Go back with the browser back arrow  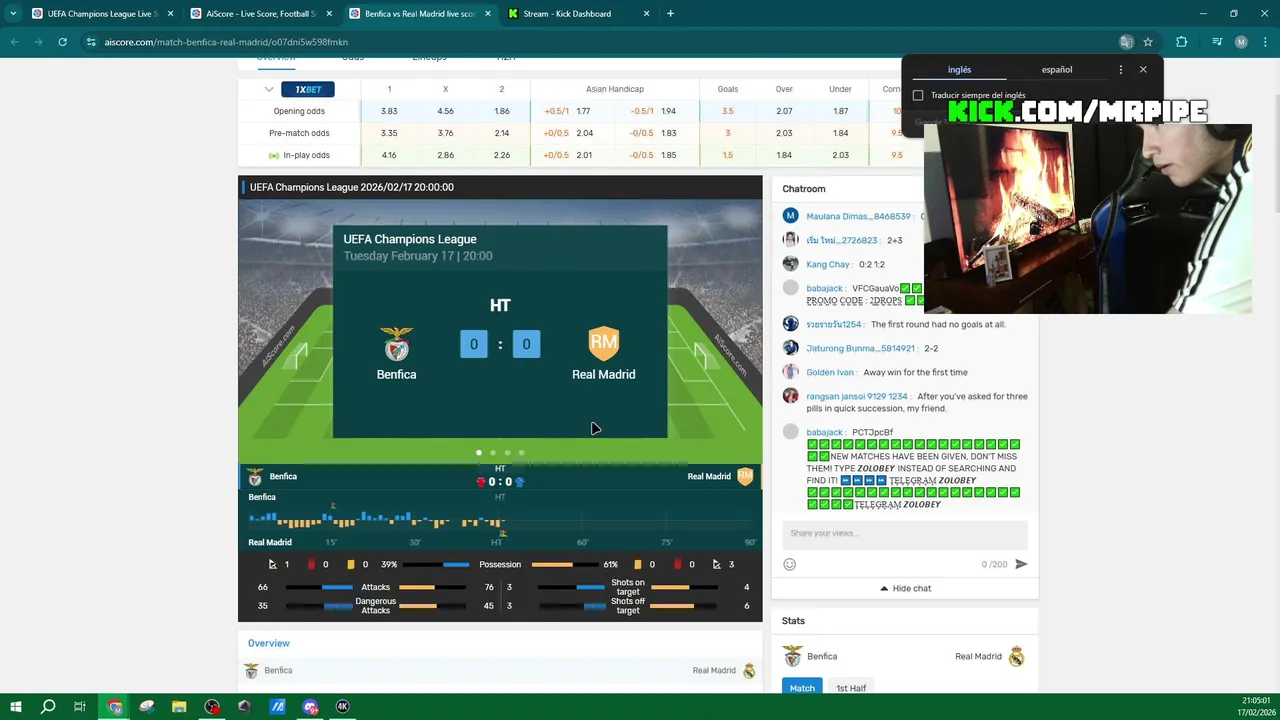(14, 42)
